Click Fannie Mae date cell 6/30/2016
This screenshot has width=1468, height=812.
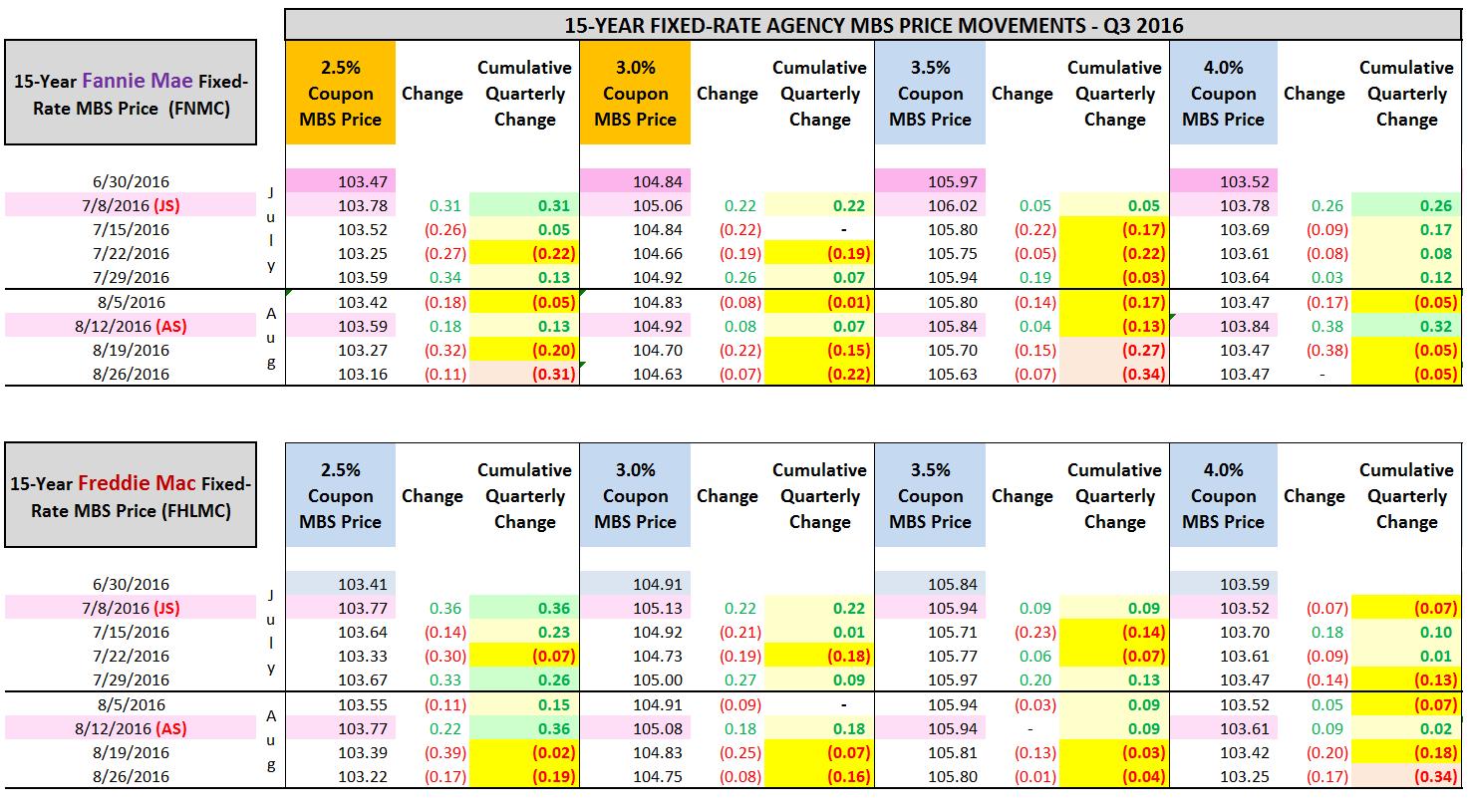(x=131, y=181)
